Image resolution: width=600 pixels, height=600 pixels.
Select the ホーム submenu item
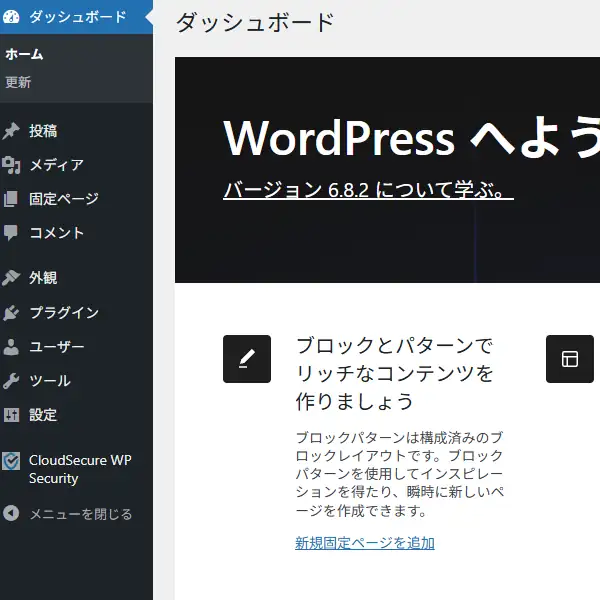point(24,54)
